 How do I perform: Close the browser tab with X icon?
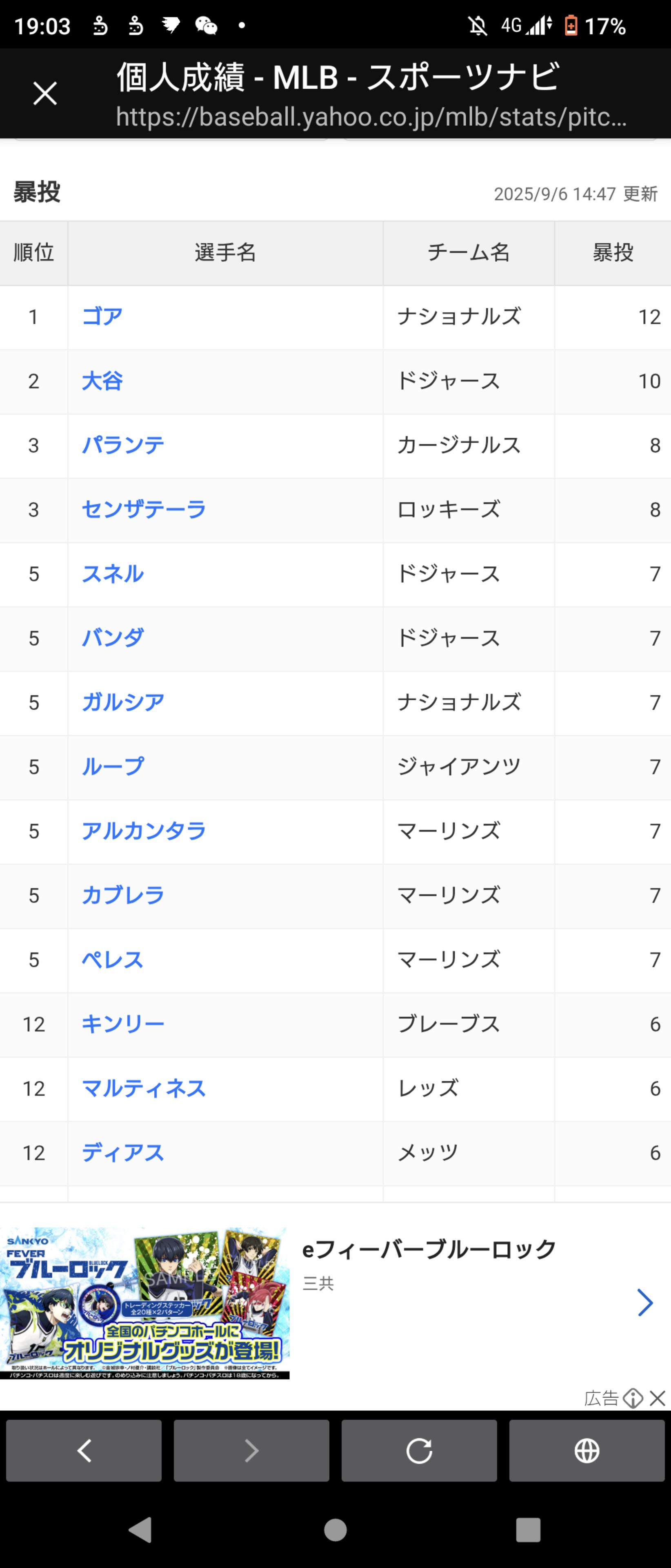pyautogui.click(x=45, y=94)
